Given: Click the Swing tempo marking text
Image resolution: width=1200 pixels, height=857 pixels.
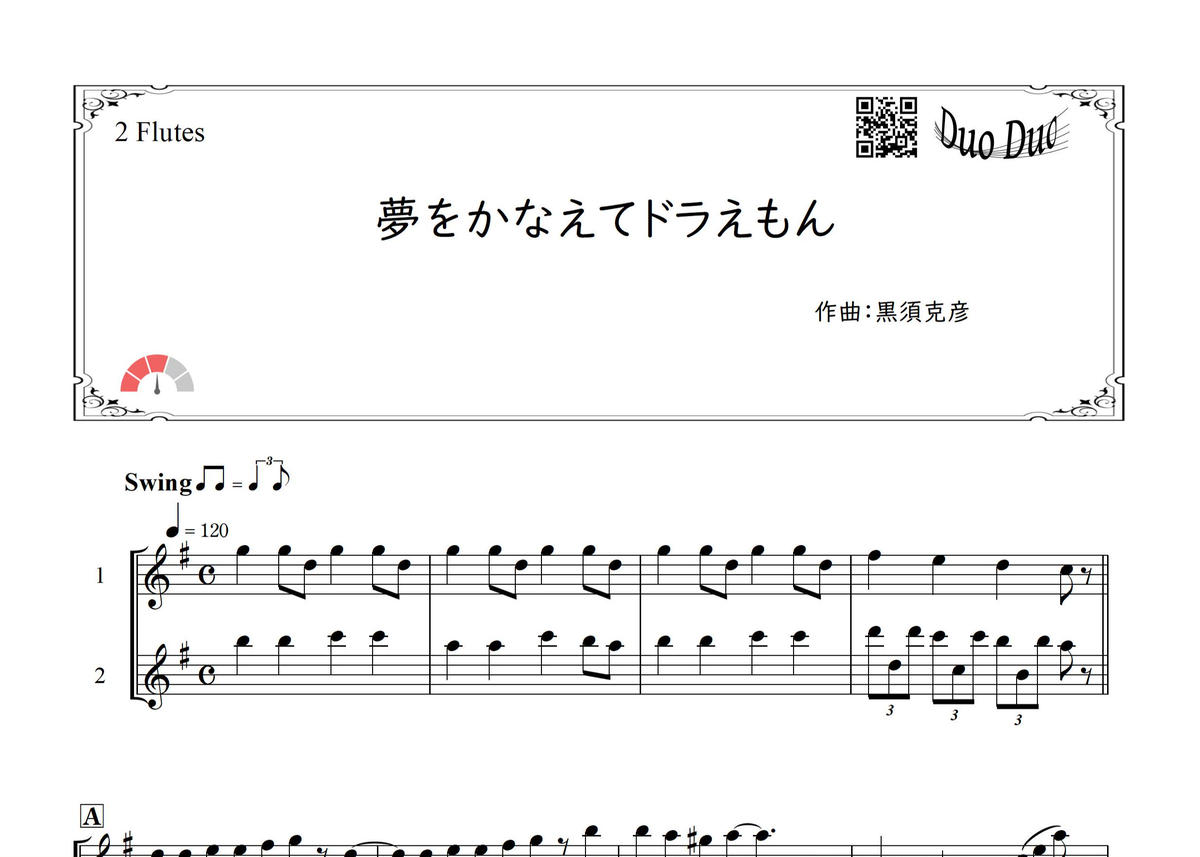Looking at the screenshot, I should [158, 482].
